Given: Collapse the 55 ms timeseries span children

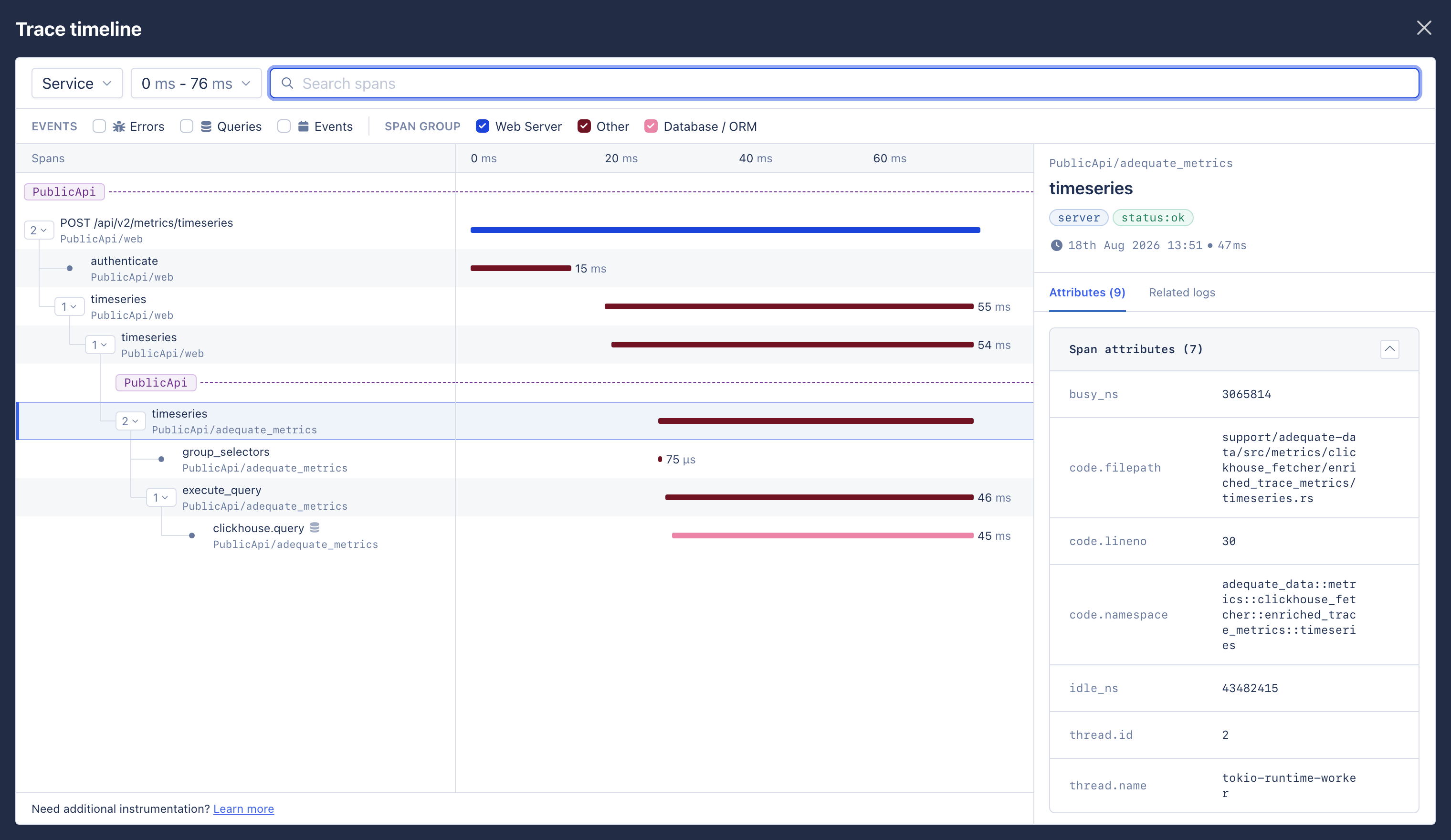Looking at the screenshot, I should [69, 307].
